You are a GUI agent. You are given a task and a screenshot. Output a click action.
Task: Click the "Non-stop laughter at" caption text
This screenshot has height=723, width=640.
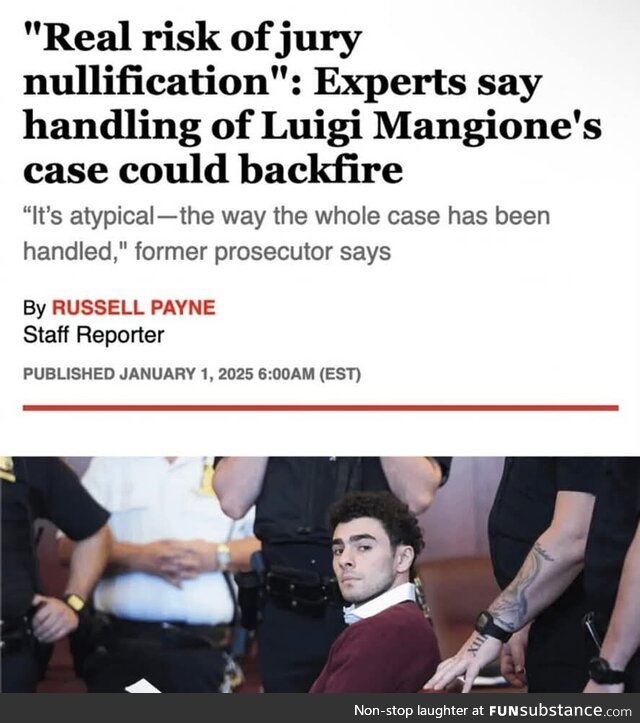(419, 709)
